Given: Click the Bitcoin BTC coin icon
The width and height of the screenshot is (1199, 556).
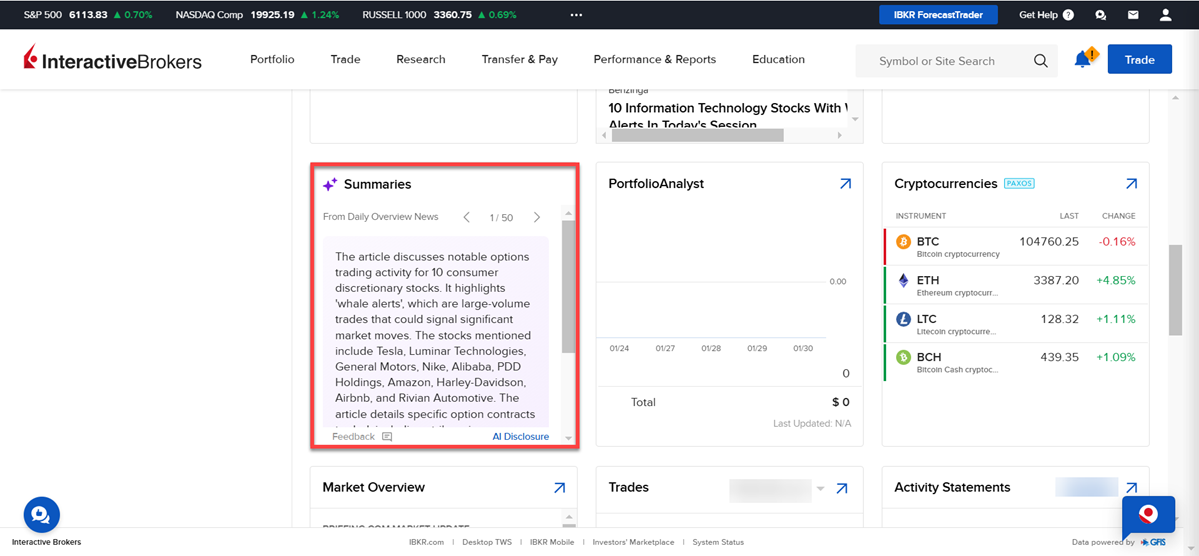Looking at the screenshot, I should click(x=903, y=242).
